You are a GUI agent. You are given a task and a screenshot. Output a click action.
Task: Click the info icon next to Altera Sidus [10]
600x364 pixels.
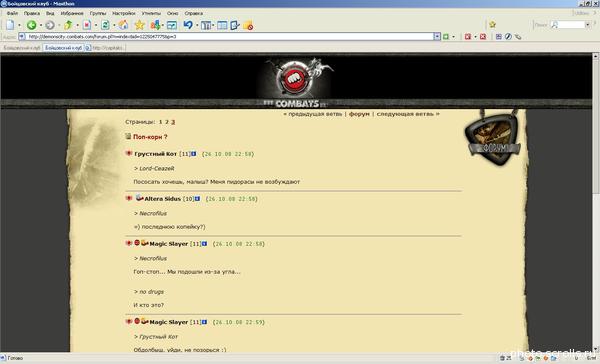pos(197,199)
